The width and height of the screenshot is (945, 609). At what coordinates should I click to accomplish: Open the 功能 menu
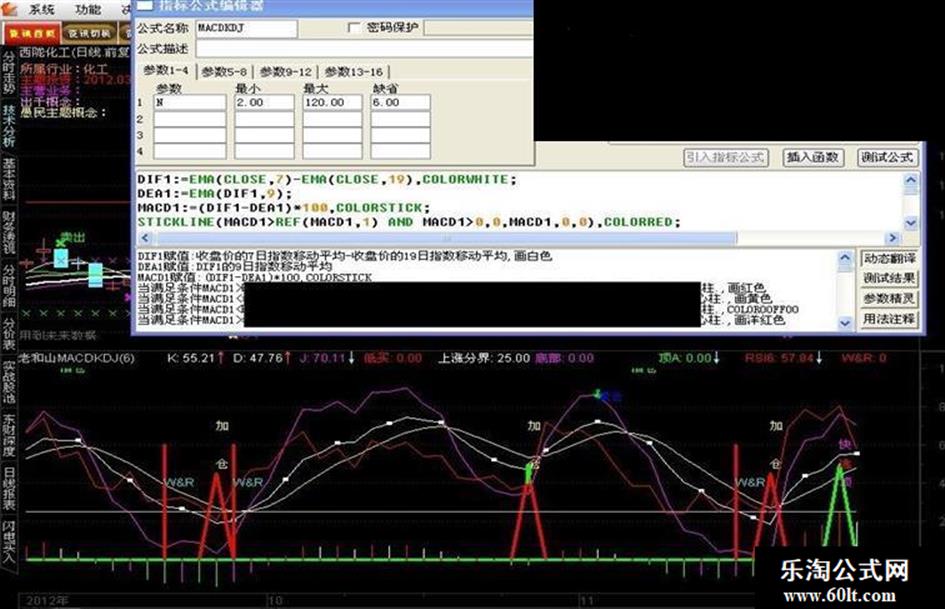click(x=87, y=9)
